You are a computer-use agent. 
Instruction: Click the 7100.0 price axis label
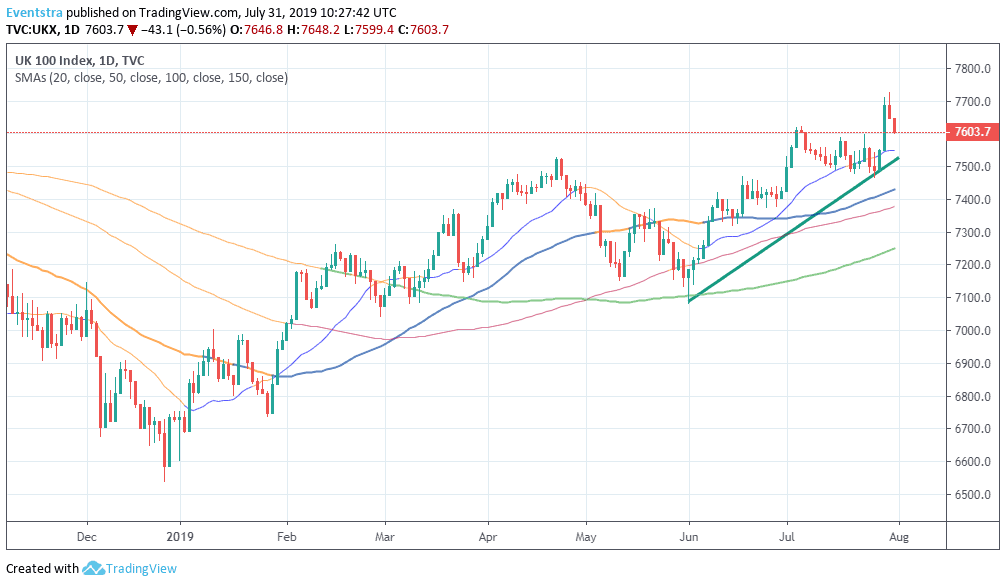[x=973, y=298]
